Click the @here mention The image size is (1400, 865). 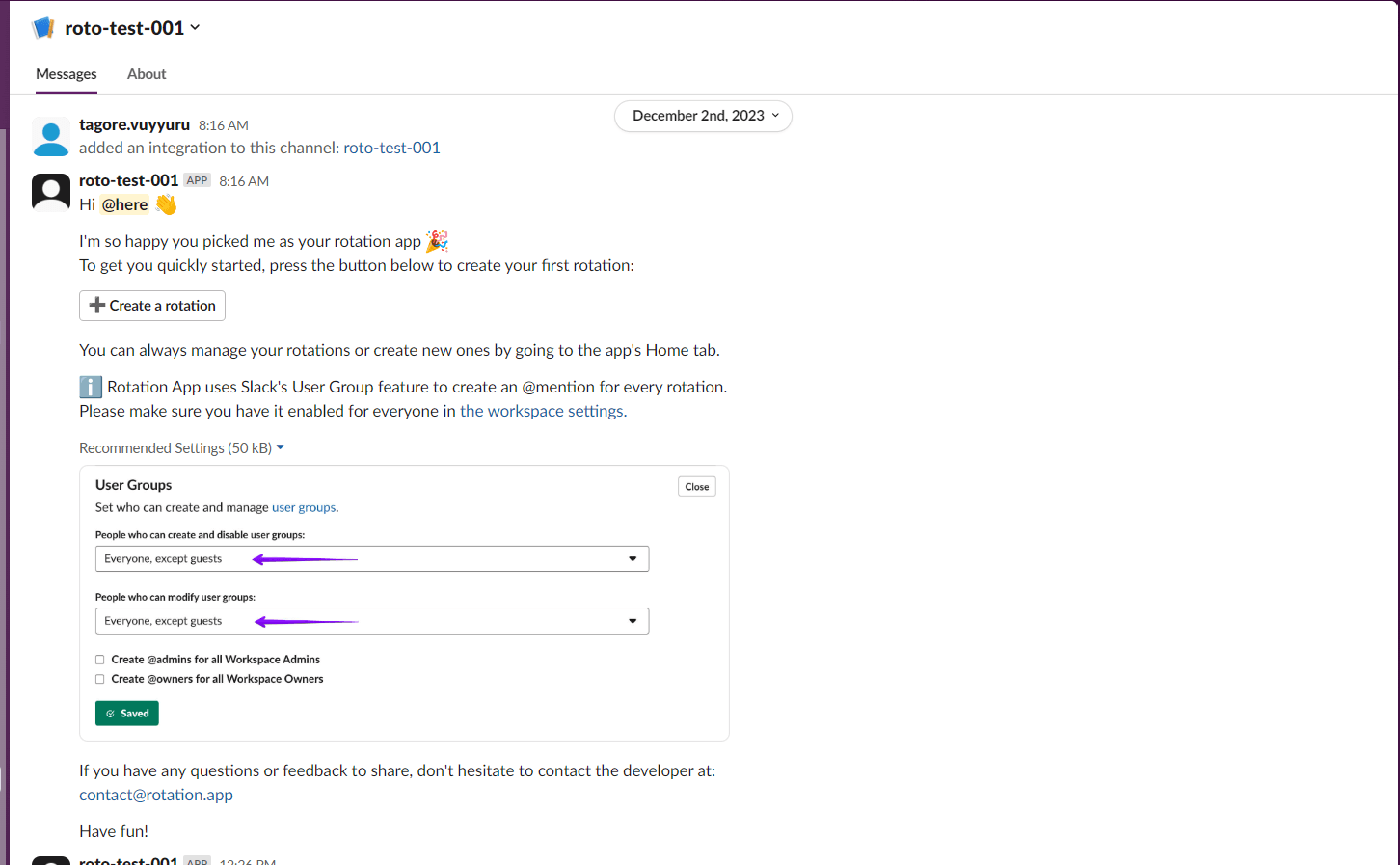125,204
